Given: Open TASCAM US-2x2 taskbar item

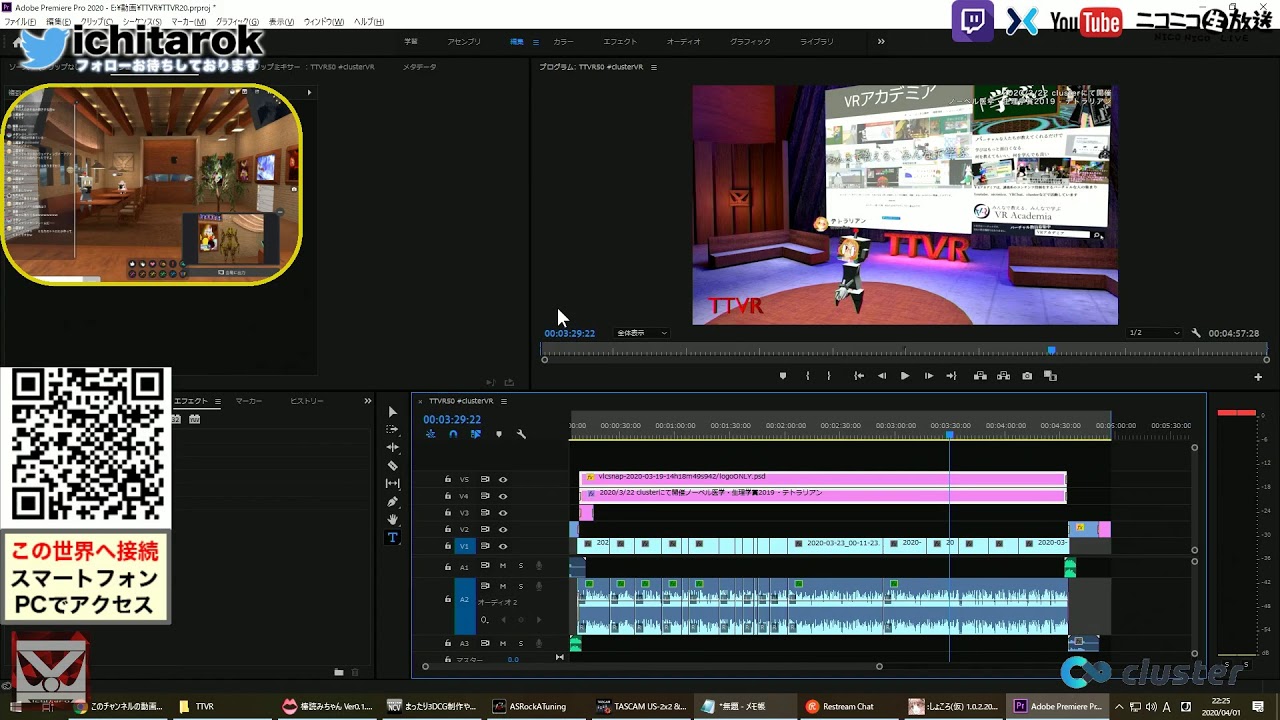Looking at the screenshot, I should [x=641, y=706].
